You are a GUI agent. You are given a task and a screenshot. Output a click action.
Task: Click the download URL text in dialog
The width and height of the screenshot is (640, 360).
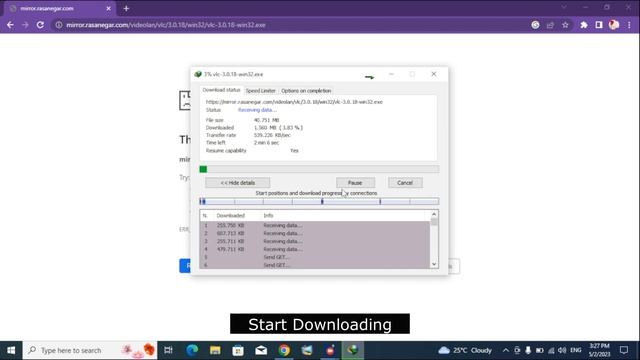click(294, 102)
